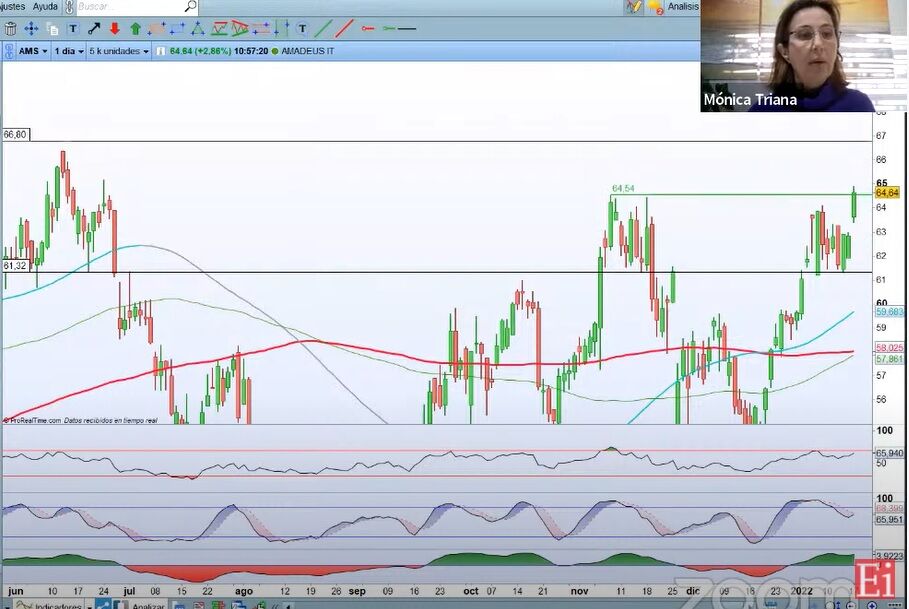909x609 pixels.
Task: Open the Analisis menu
Action: [683, 6]
